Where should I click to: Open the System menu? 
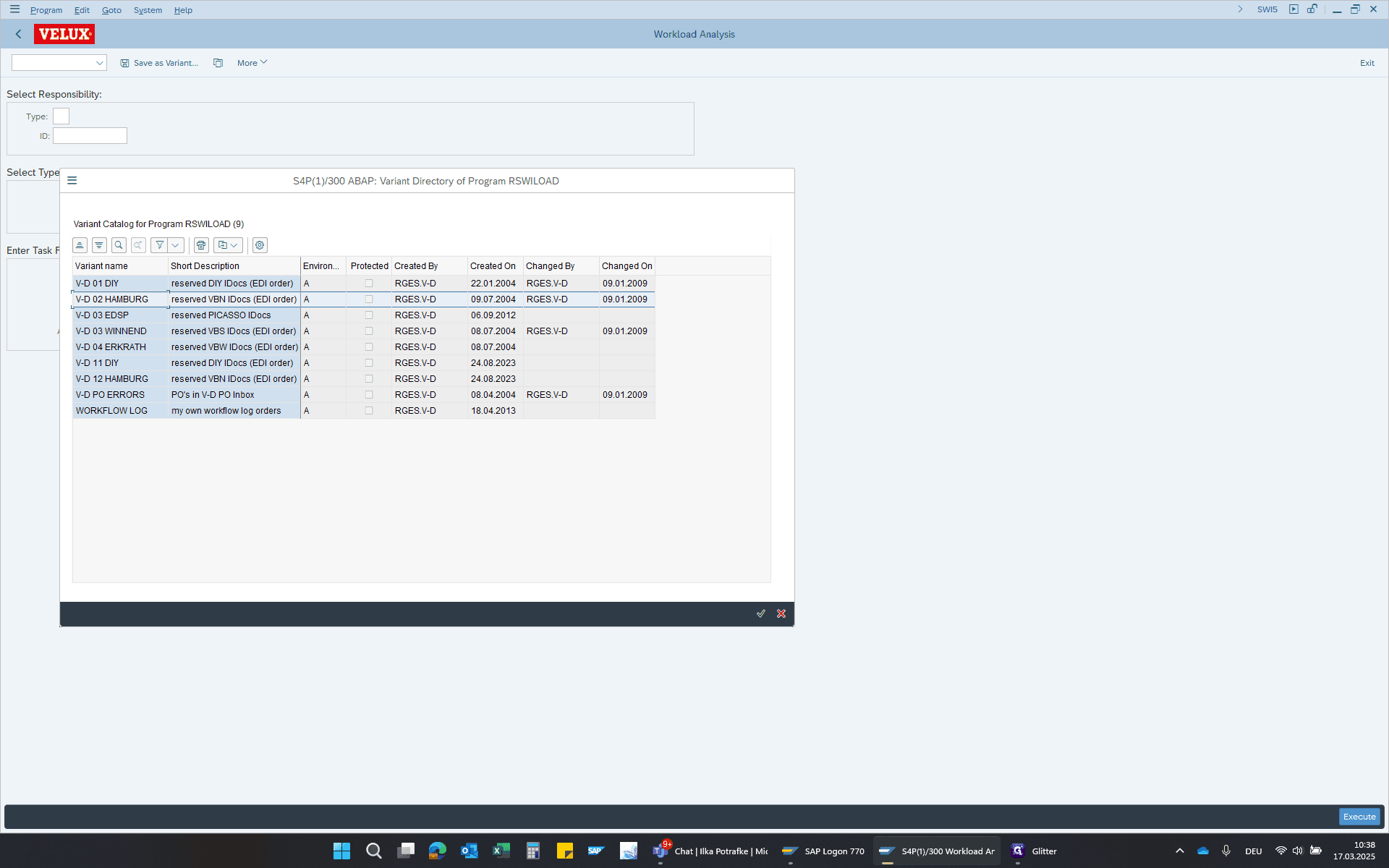148,10
